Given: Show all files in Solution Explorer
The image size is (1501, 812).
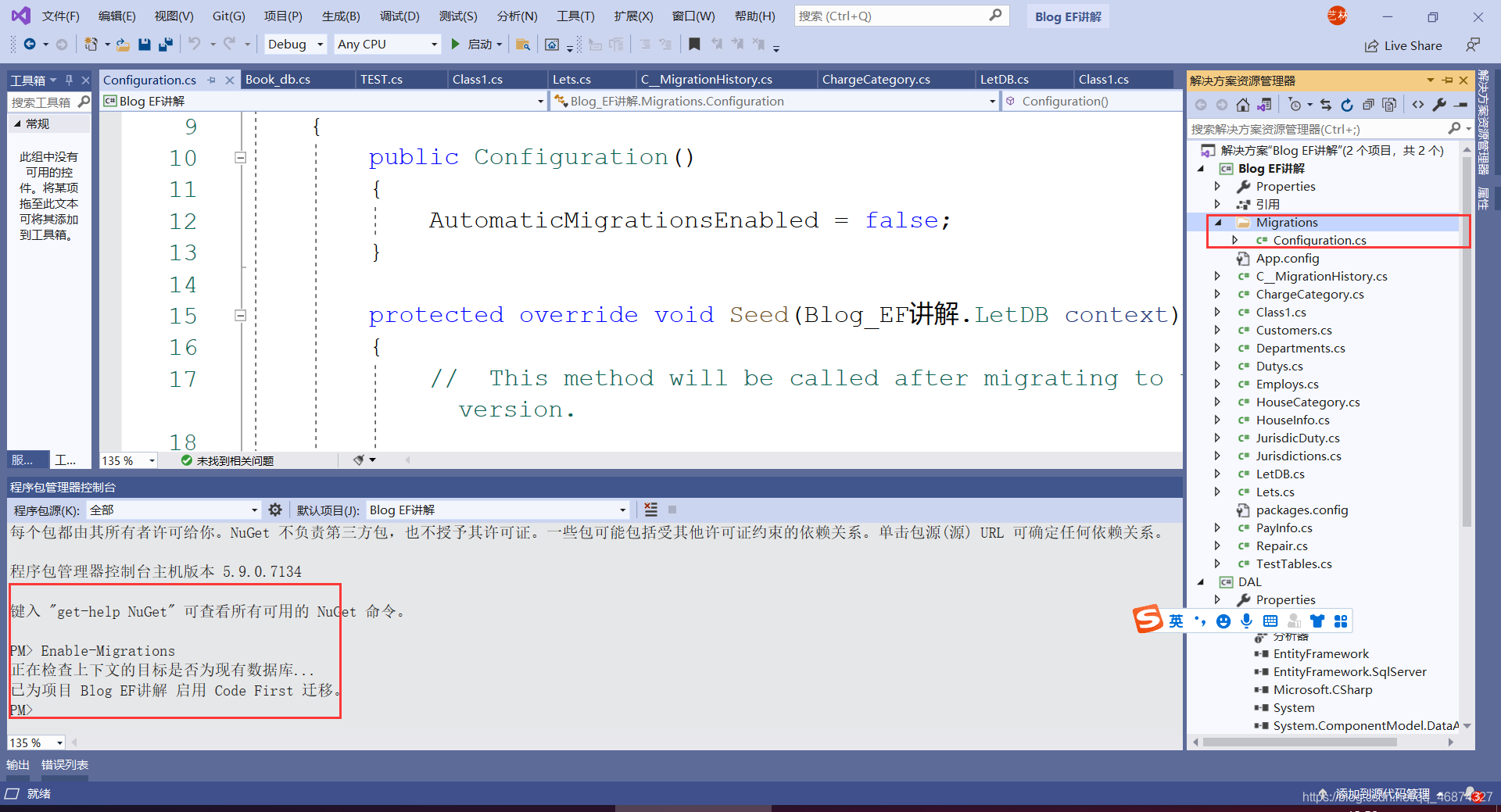Looking at the screenshot, I should coord(1389,105).
